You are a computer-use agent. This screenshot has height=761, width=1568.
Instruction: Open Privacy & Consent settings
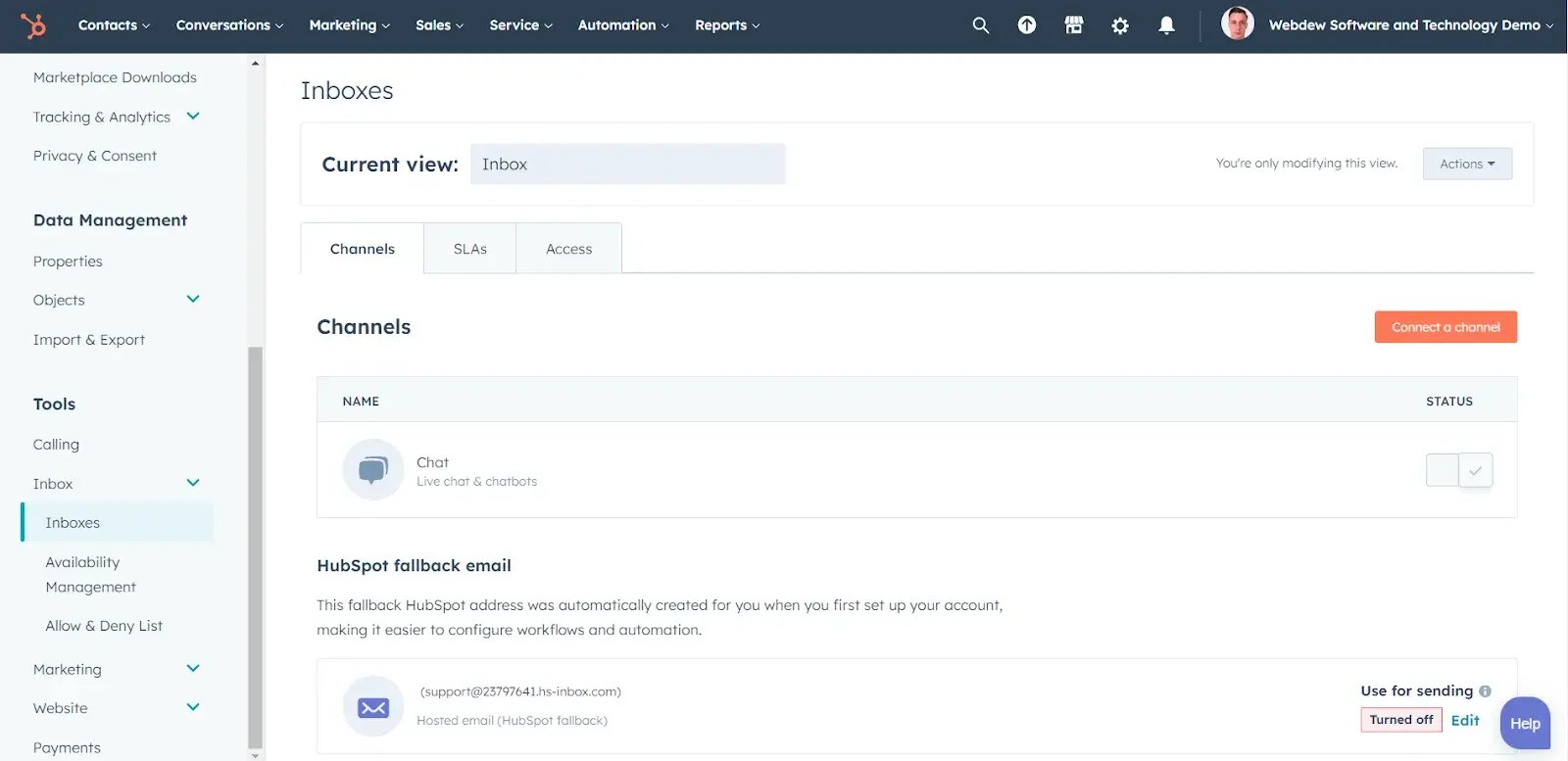pyautogui.click(x=95, y=156)
